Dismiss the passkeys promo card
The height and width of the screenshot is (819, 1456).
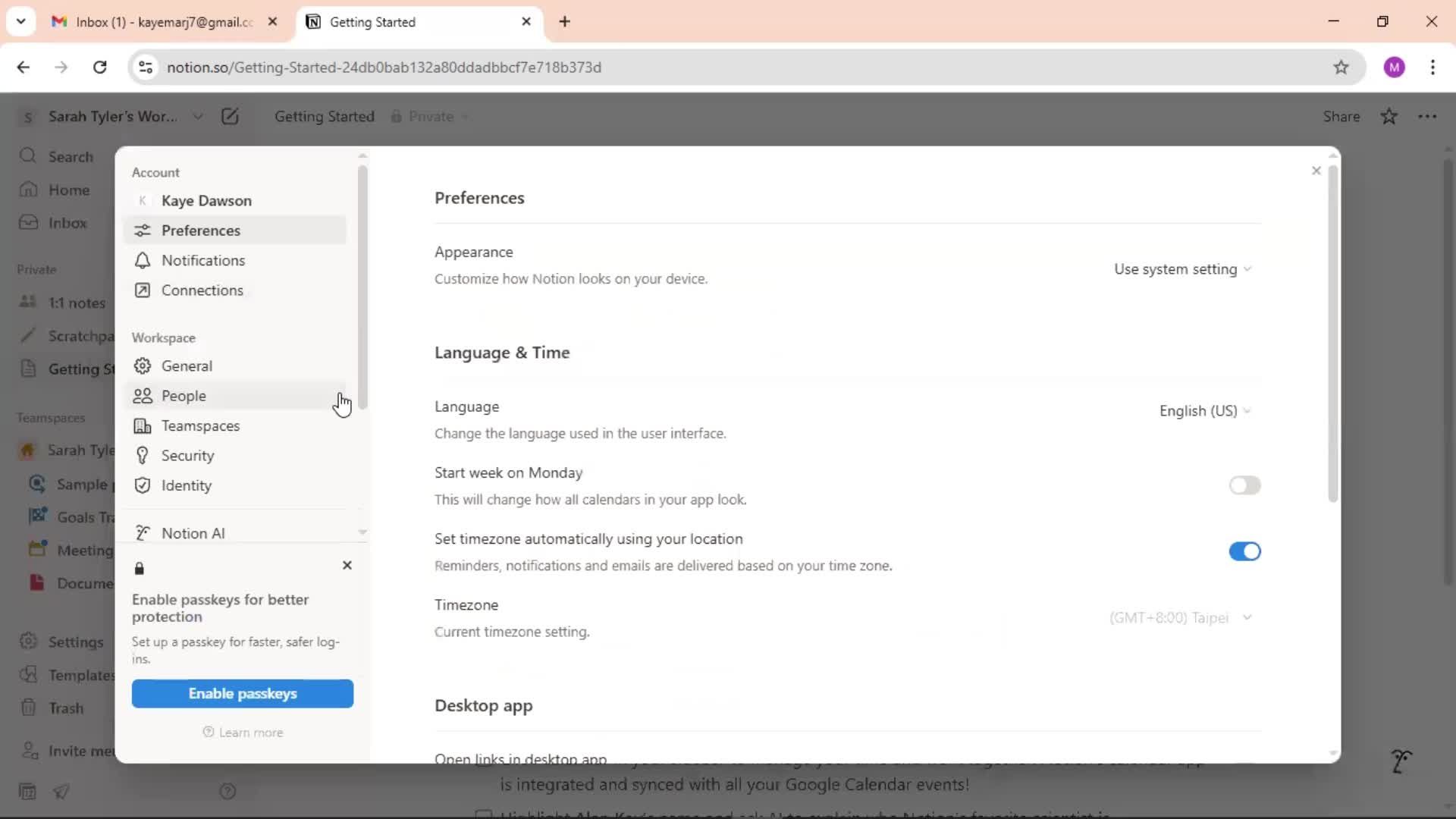pyautogui.click(x=347, y=565)
